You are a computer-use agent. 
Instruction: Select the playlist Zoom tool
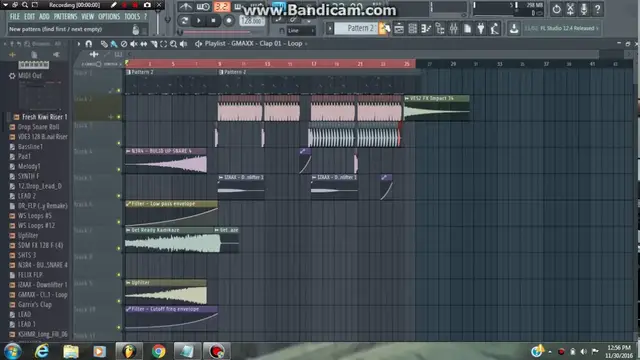(x=173, y=44)
